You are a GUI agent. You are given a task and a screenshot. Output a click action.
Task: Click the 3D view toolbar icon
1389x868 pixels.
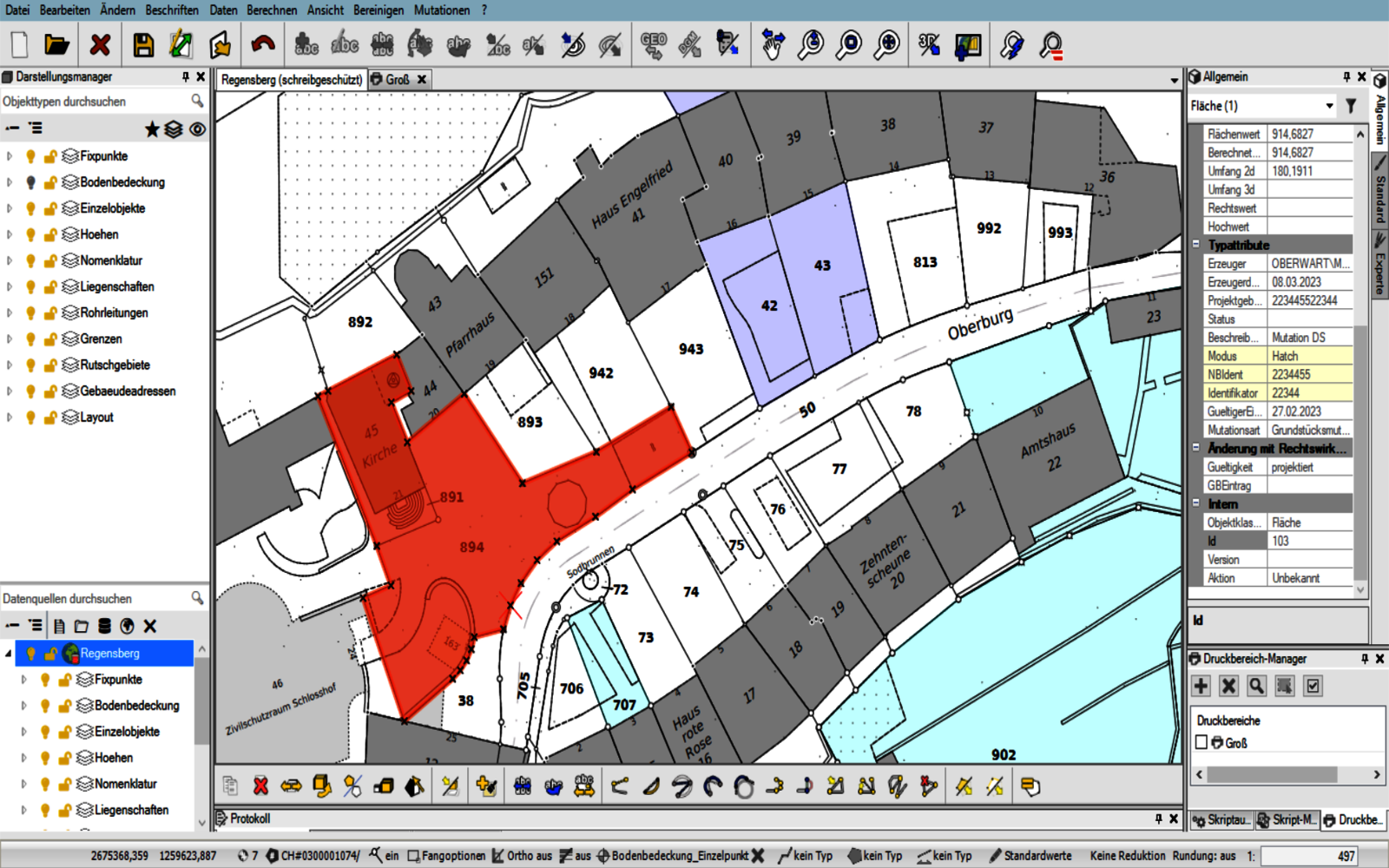pos(929,44)
